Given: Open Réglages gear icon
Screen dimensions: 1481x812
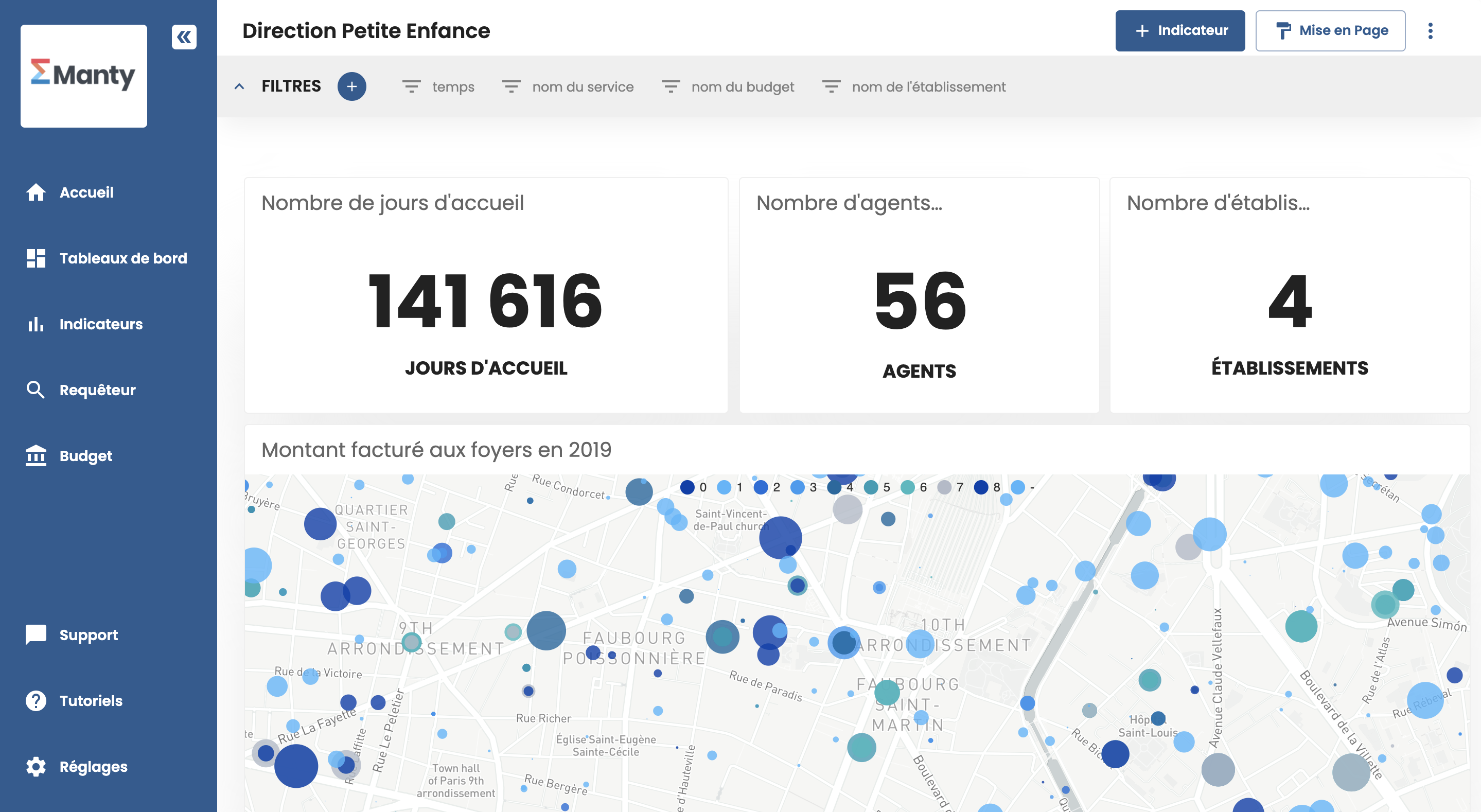Looking at the screenshot, I should click(x=36, y=767).
